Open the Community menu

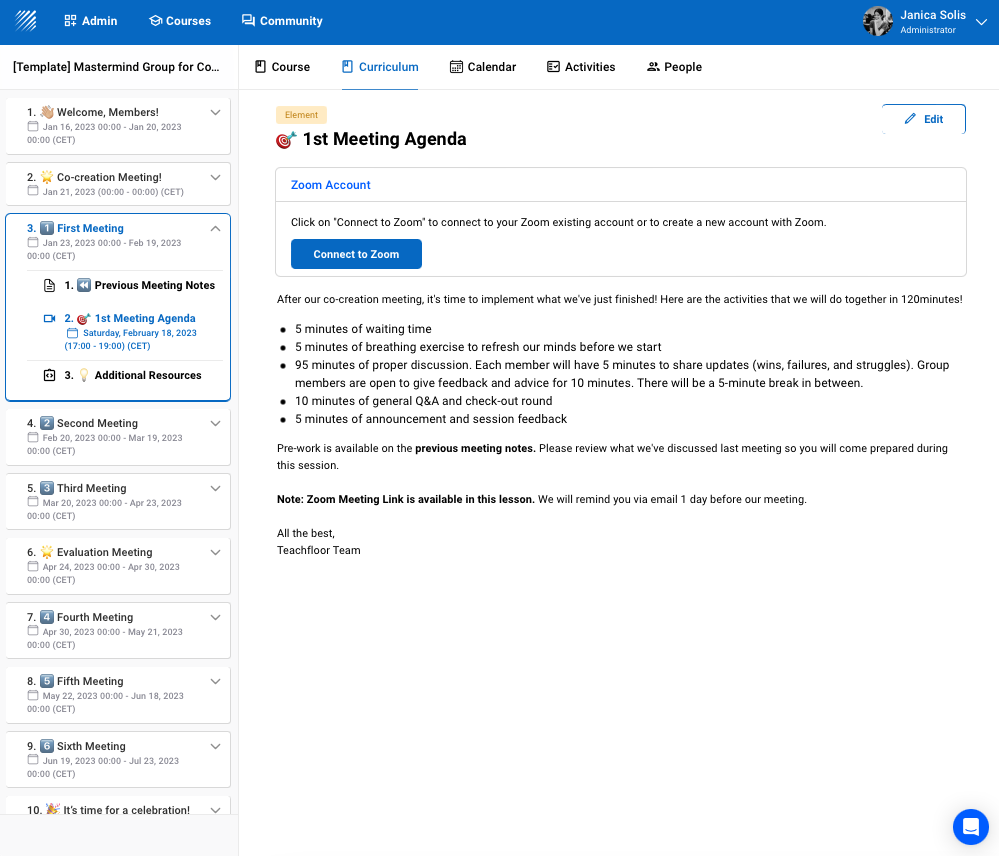282,21
